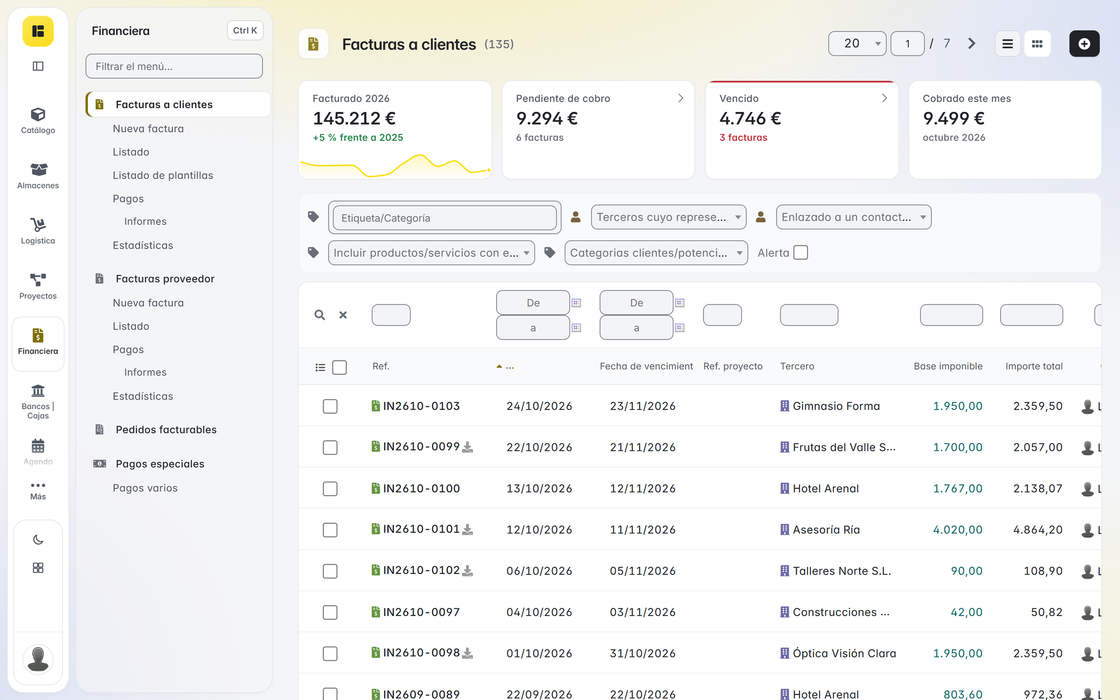
Task: Add a new invoice with plus button
Action: point(1084,44)
